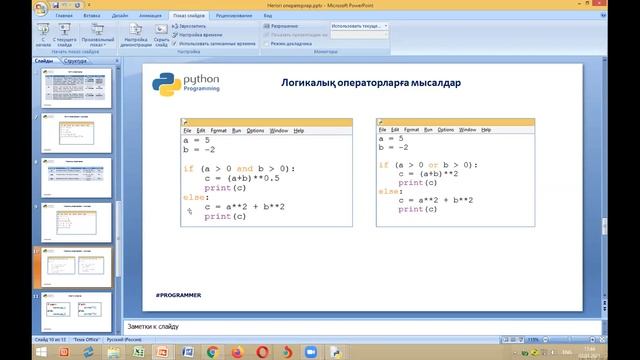Image resolution: width=640 pixels, height=360 pixels.
Task: Switch to the Вставка ribbon tab
Action: [x=92, y=16]
